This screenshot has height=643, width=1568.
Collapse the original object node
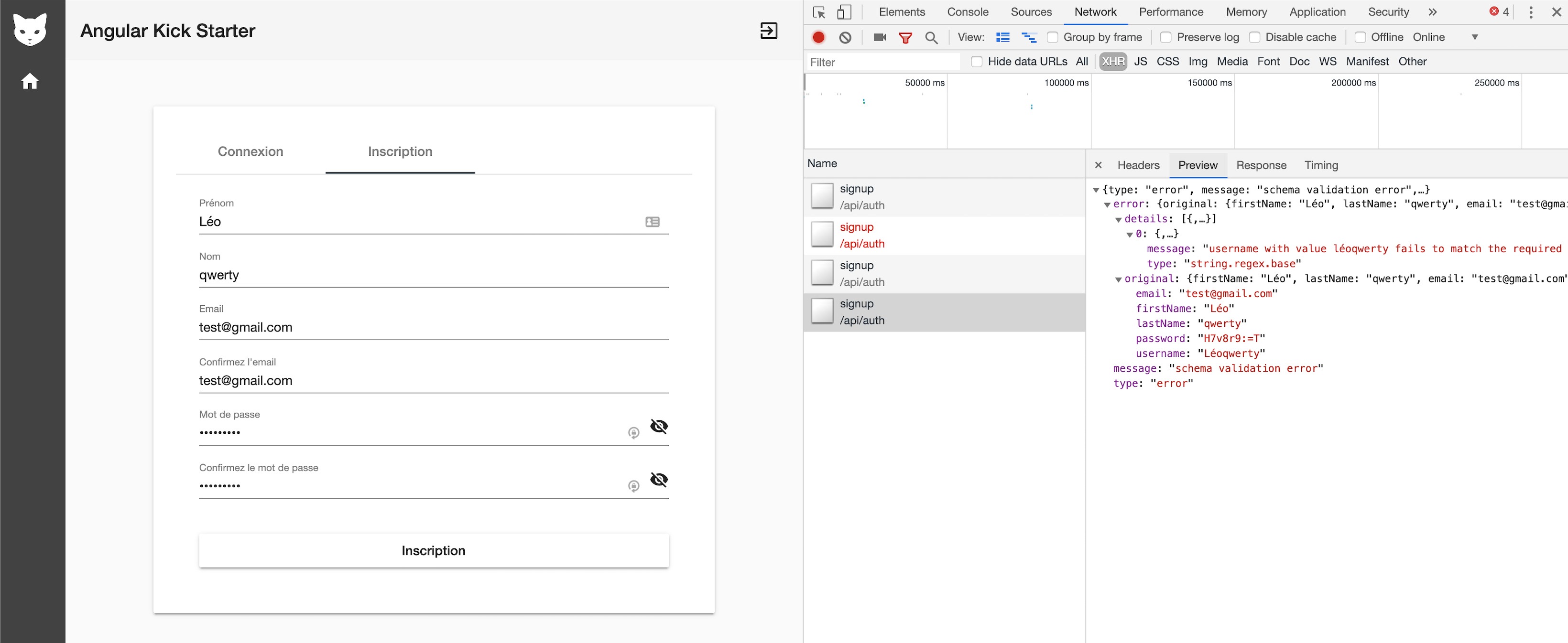coord(1118,279)
